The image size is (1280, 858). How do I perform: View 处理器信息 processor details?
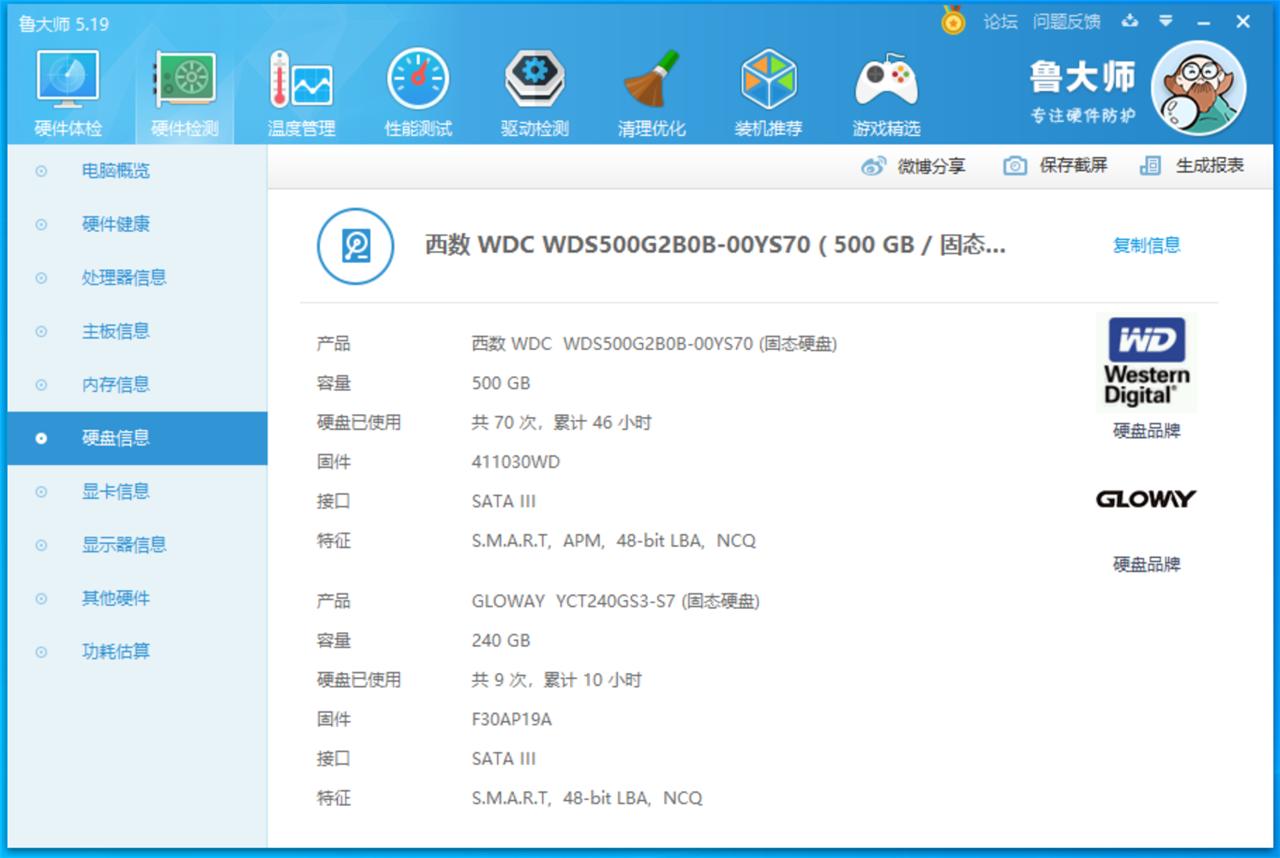[120, 277]
